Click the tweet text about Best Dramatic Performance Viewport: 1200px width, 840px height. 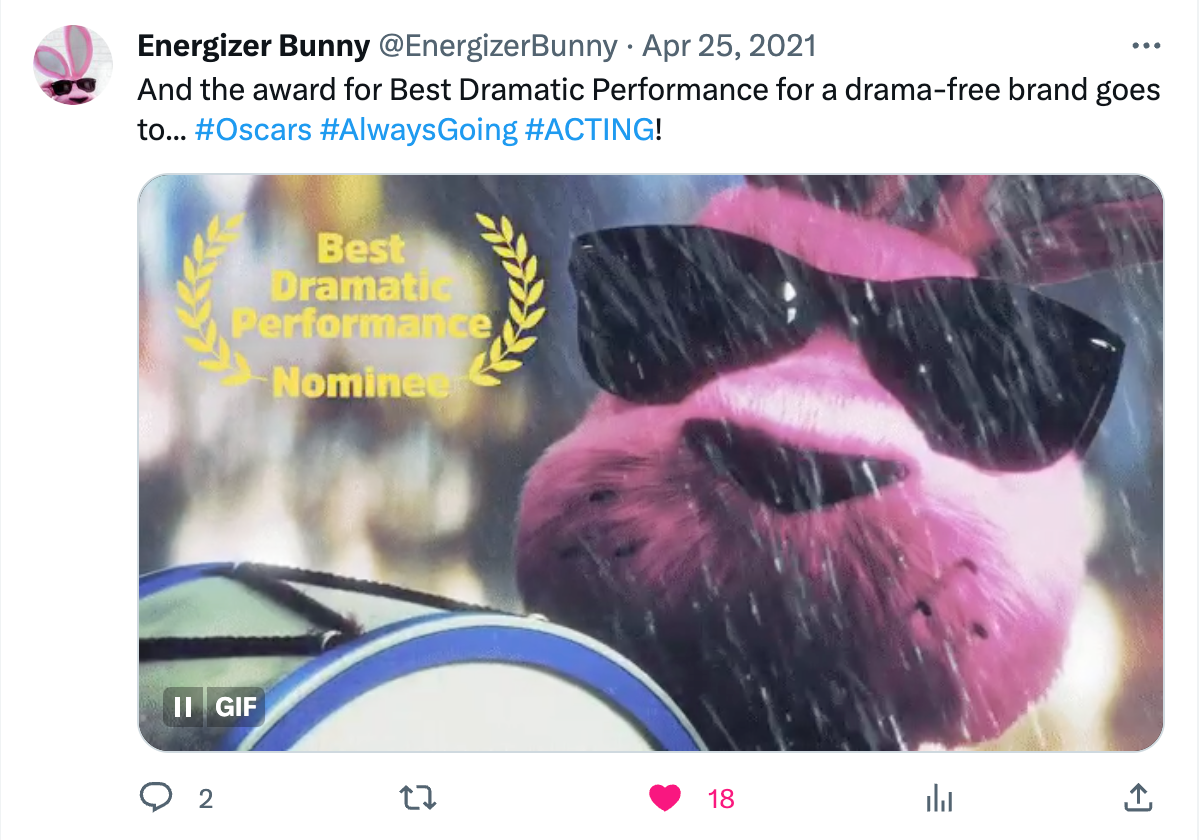coord(648,109)
